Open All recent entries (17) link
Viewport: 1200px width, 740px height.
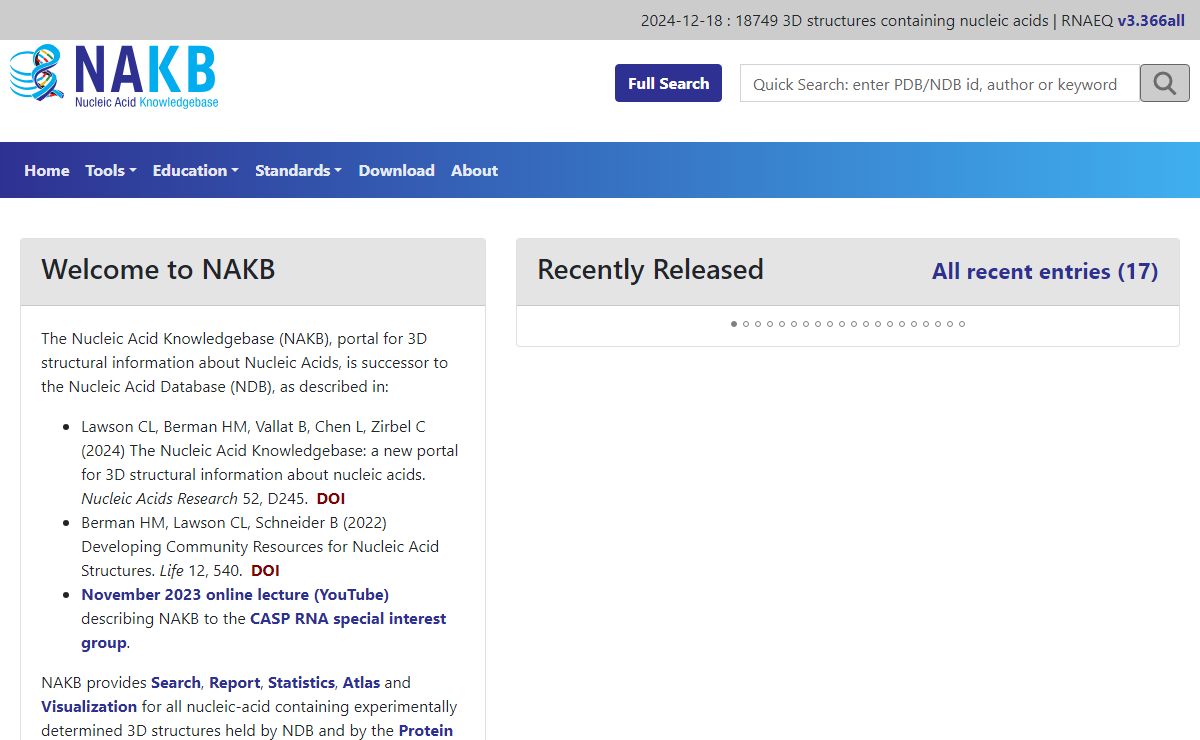click(1045, 271)
